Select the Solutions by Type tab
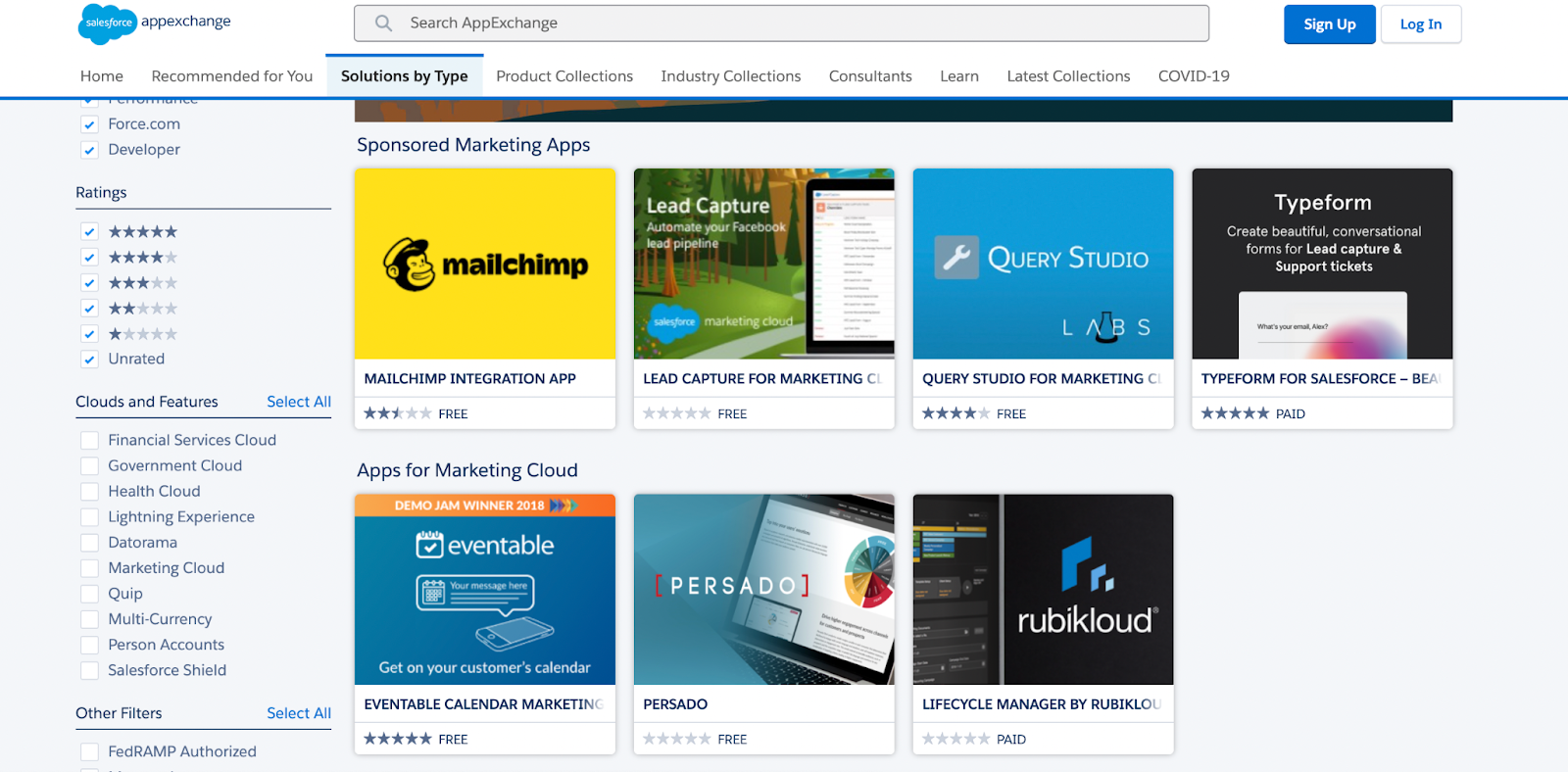Viewport: 1568px width, 772px height. click(405, 76)
